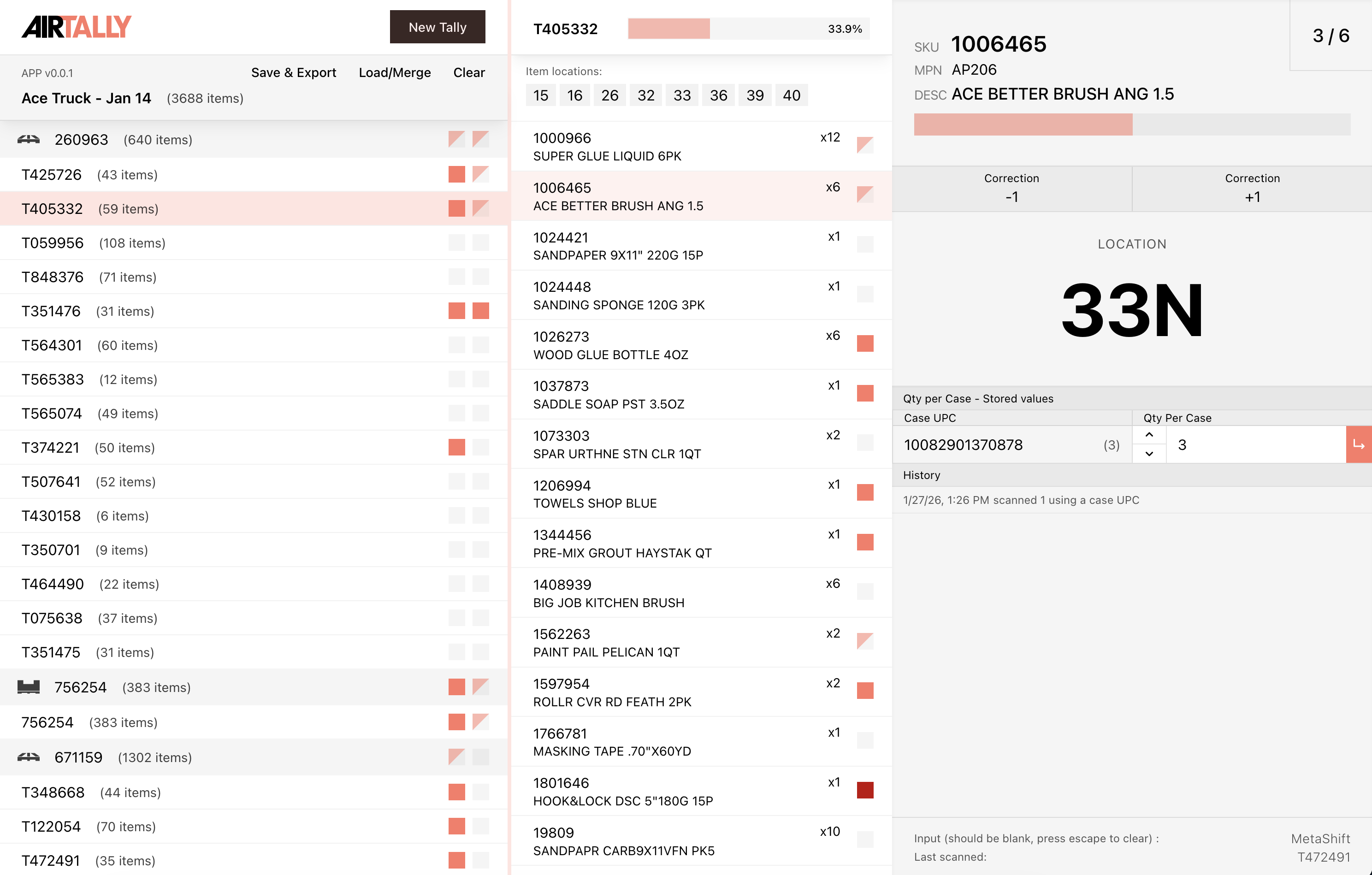Click the truck icon beside tally 671159

(x=30, y=757)
